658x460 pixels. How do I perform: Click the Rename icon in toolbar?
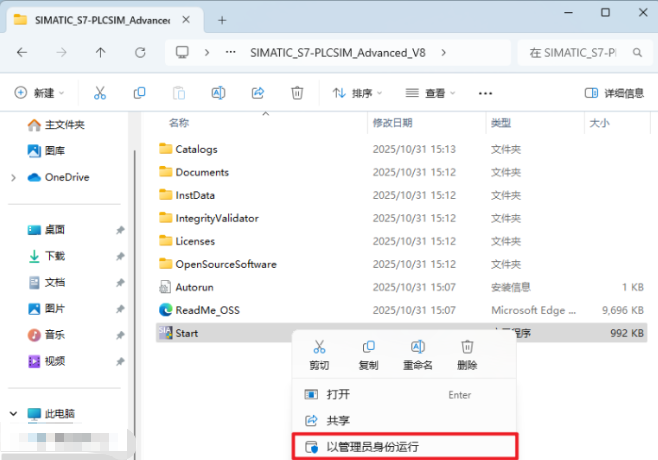tap(218, 93)
